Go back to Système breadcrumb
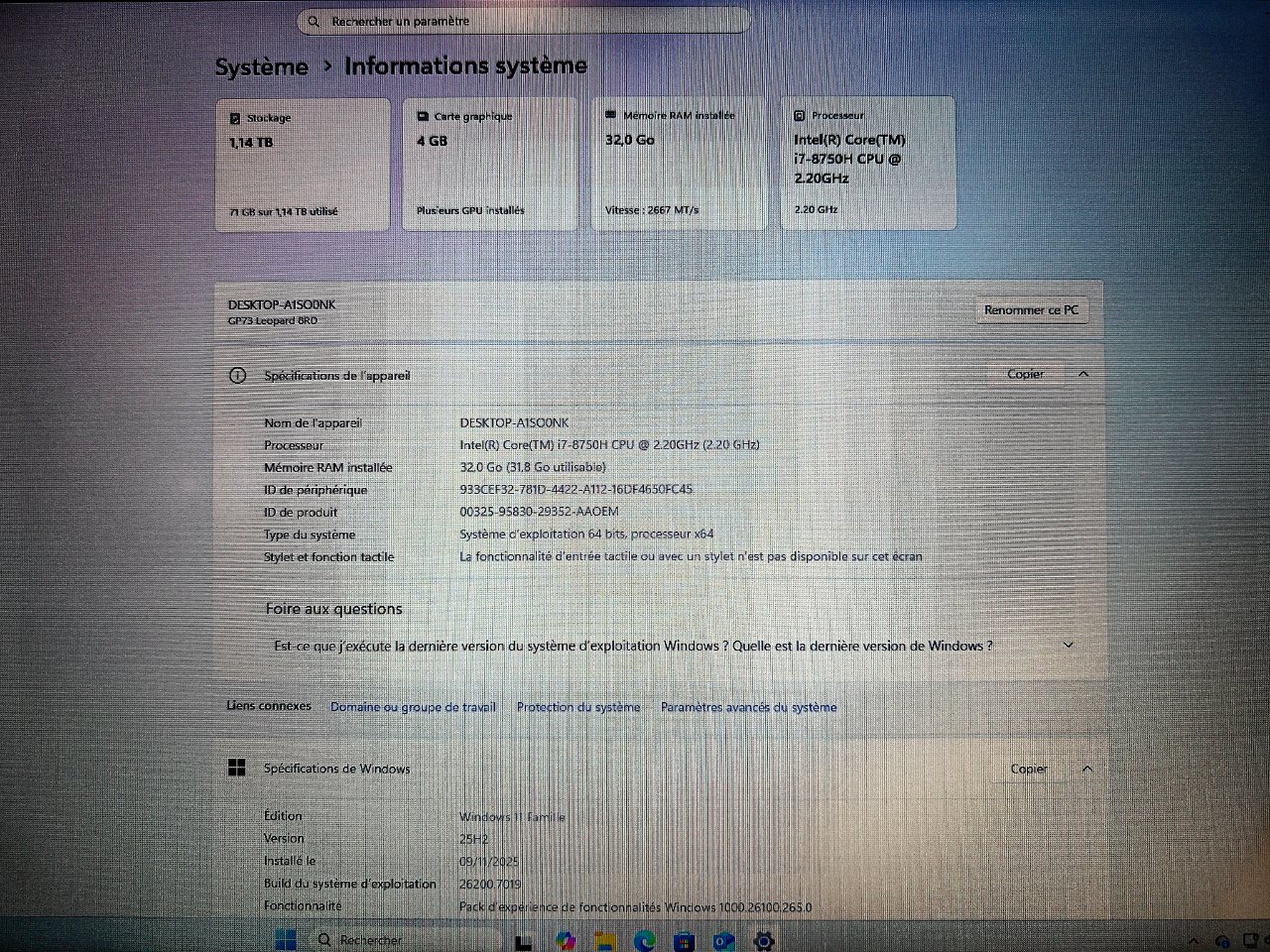Screen dimensions: 1270x952 pyautogui.click(x=262, y=67)
